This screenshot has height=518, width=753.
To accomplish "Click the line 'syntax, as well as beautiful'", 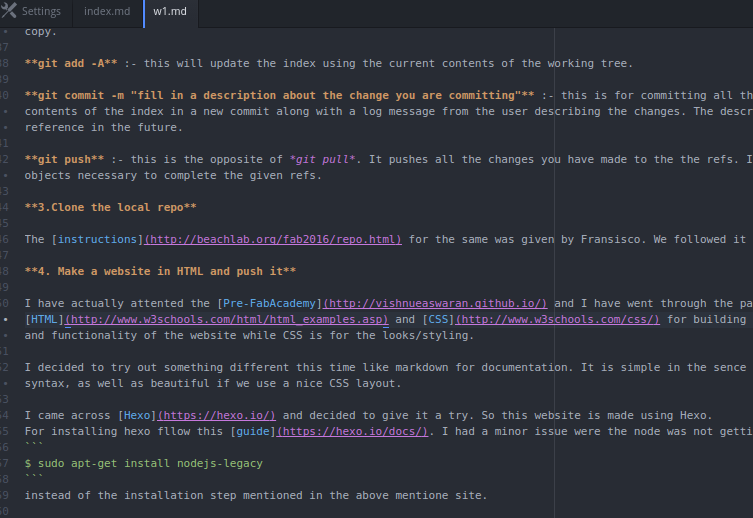I will [x=213, y=383].
